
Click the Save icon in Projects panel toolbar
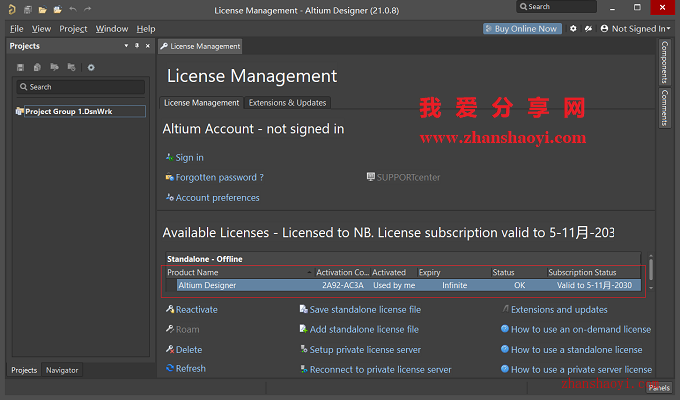20,67
